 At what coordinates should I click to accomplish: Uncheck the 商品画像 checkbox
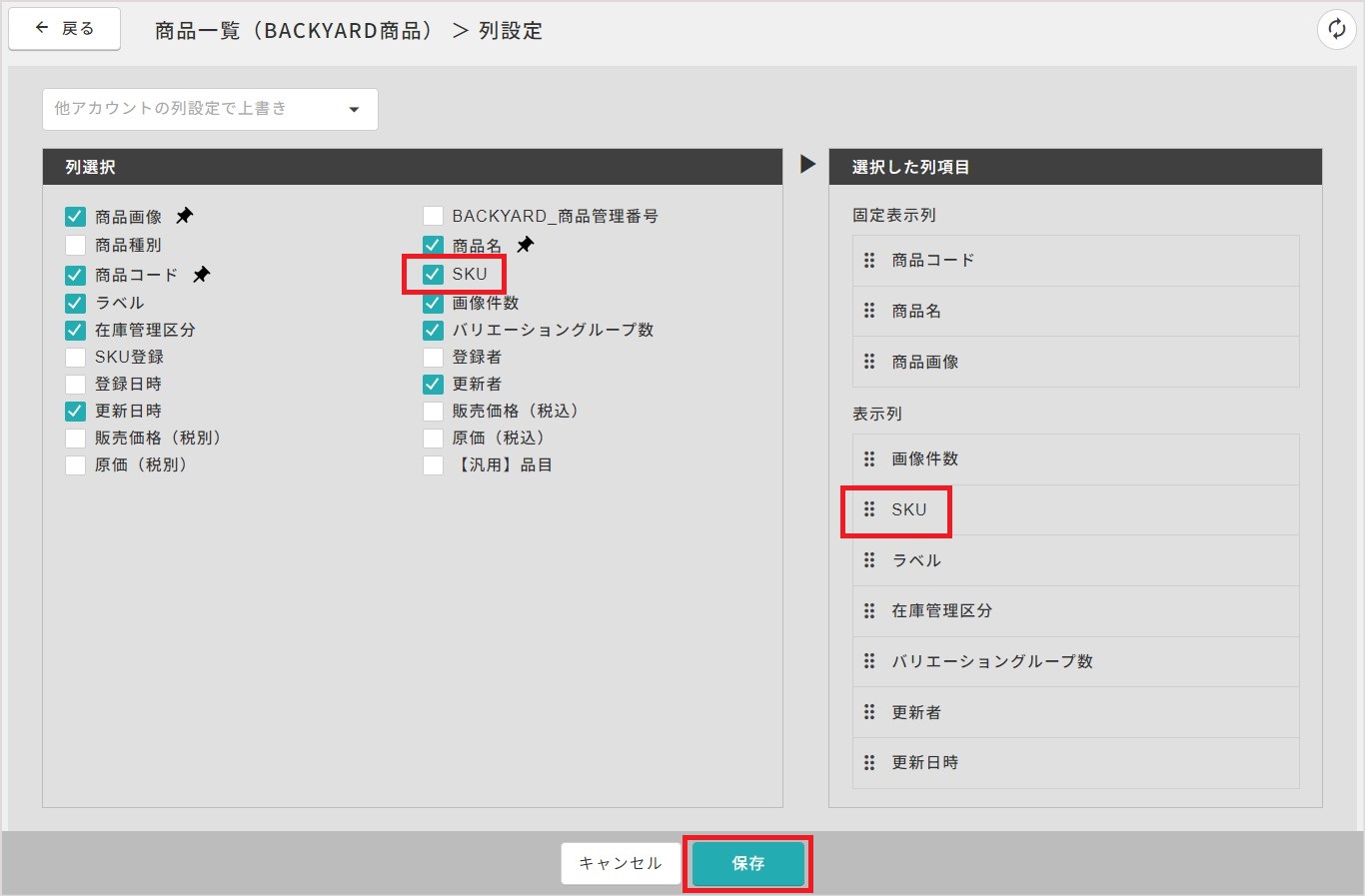tap(75, 216)
